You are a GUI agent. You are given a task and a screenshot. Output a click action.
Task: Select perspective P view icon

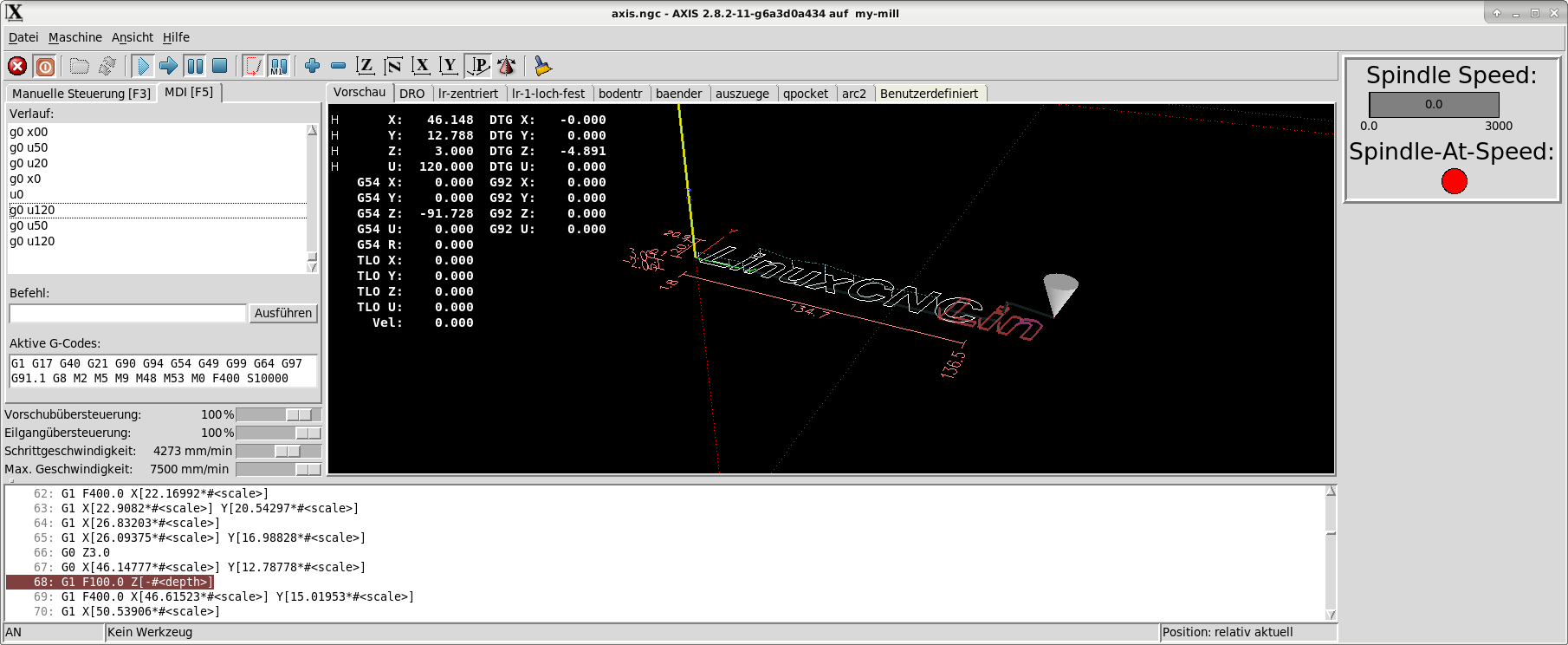[x=478, y=66]
